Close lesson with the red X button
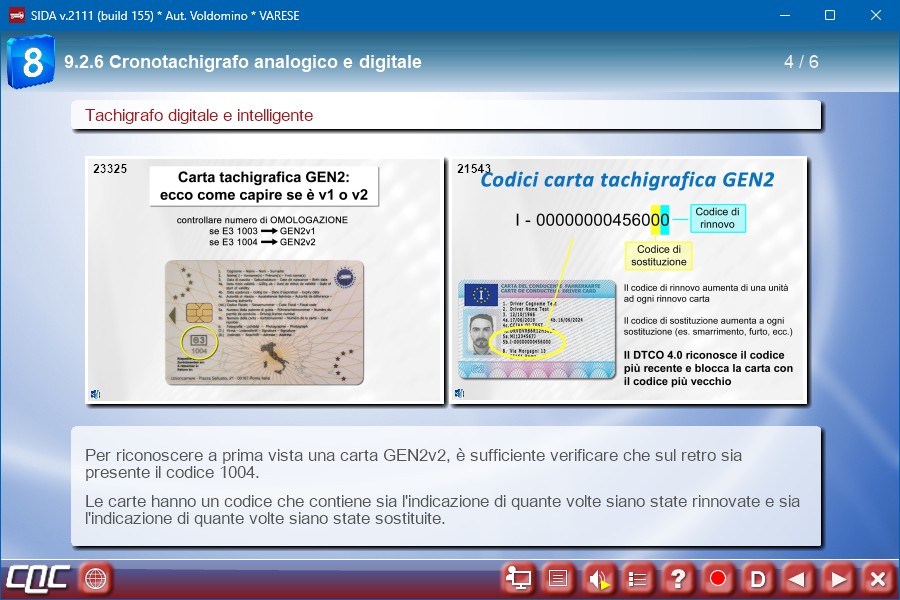 point(877,578)
